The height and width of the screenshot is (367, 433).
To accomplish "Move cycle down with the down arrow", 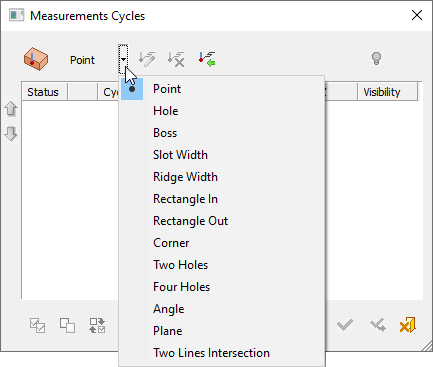I will click(11, 133).
